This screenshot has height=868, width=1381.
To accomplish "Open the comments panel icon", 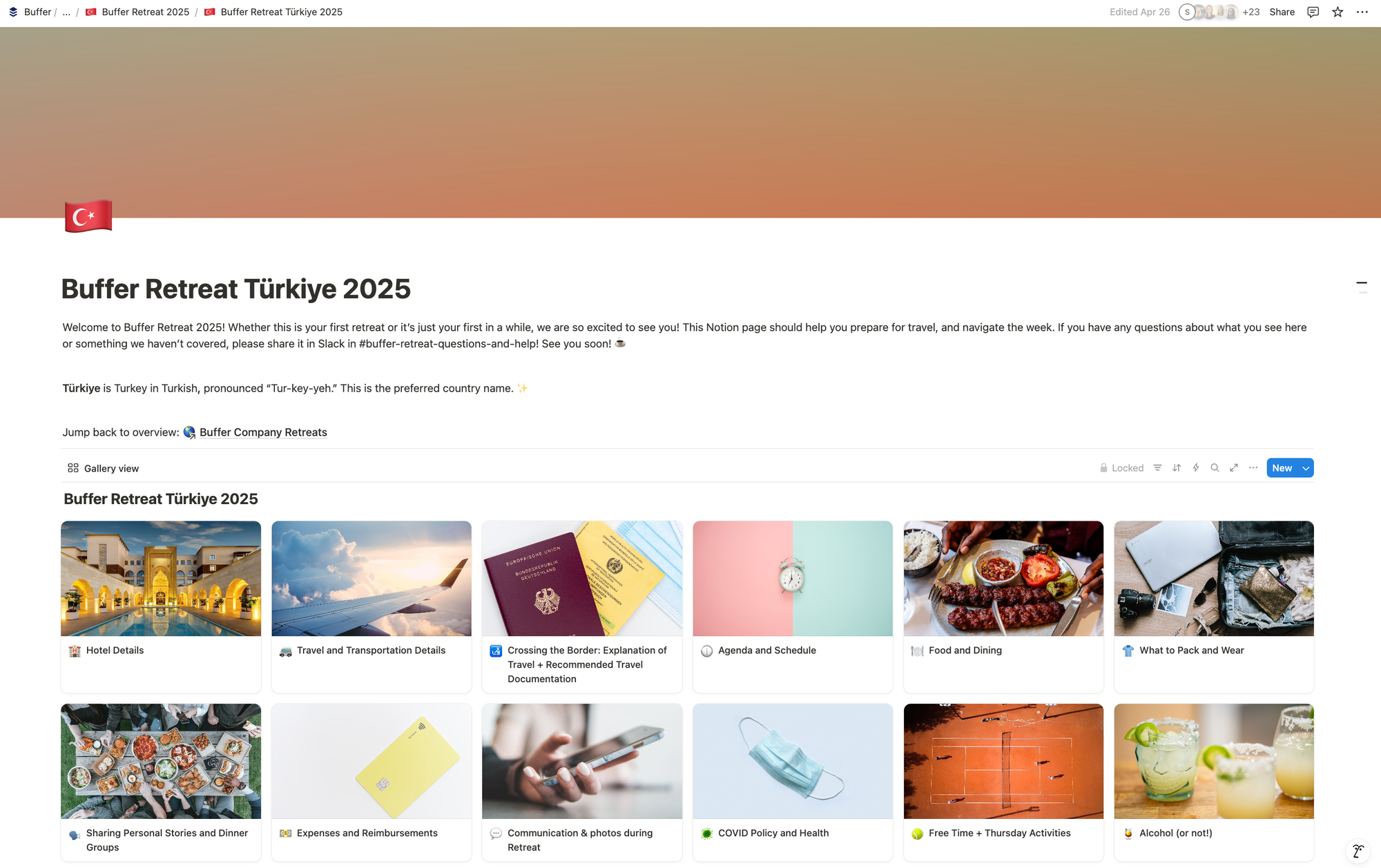I will point(1313,12).
